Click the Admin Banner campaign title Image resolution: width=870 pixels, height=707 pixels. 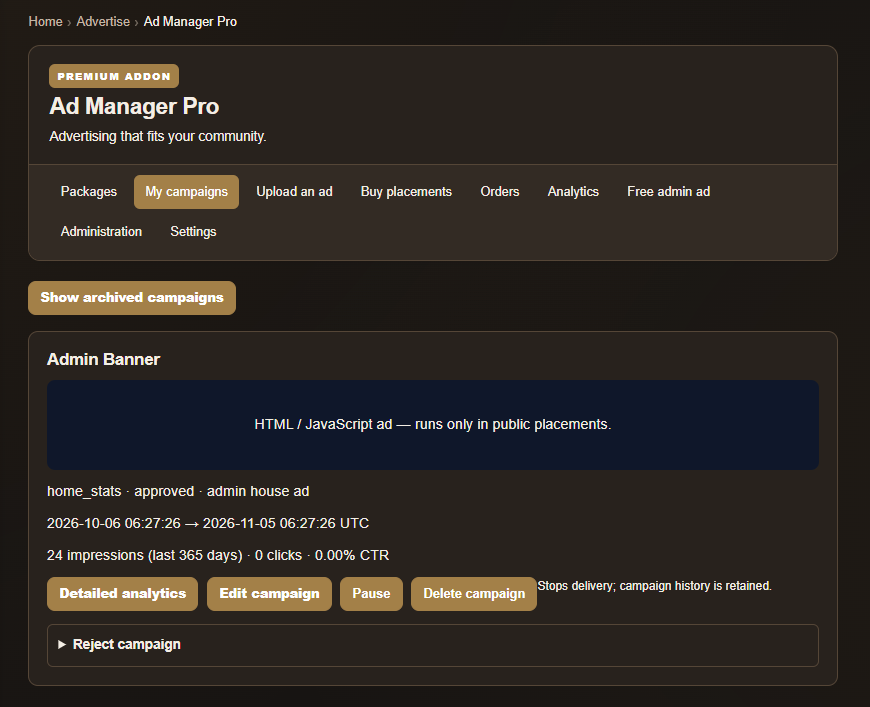point(104,360)
